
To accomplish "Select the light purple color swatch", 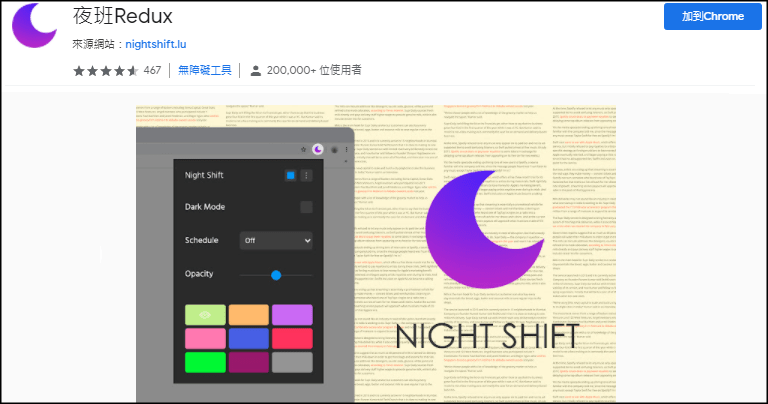I will point(292,315).
